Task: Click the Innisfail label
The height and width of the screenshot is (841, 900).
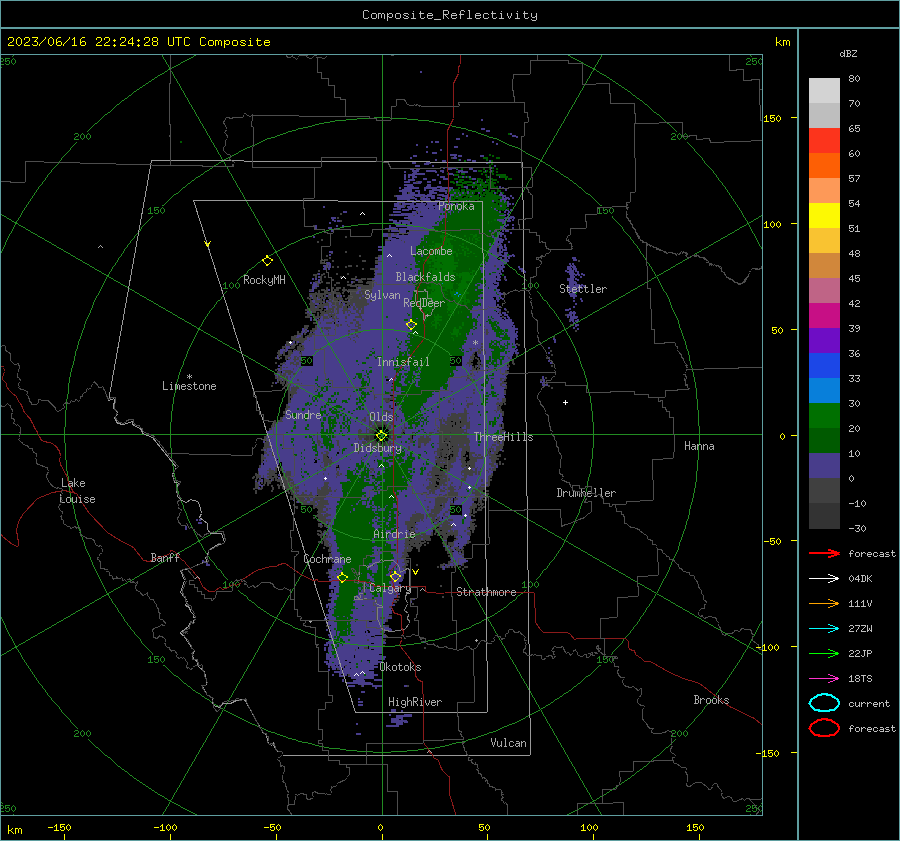Action: coord(403,362)
